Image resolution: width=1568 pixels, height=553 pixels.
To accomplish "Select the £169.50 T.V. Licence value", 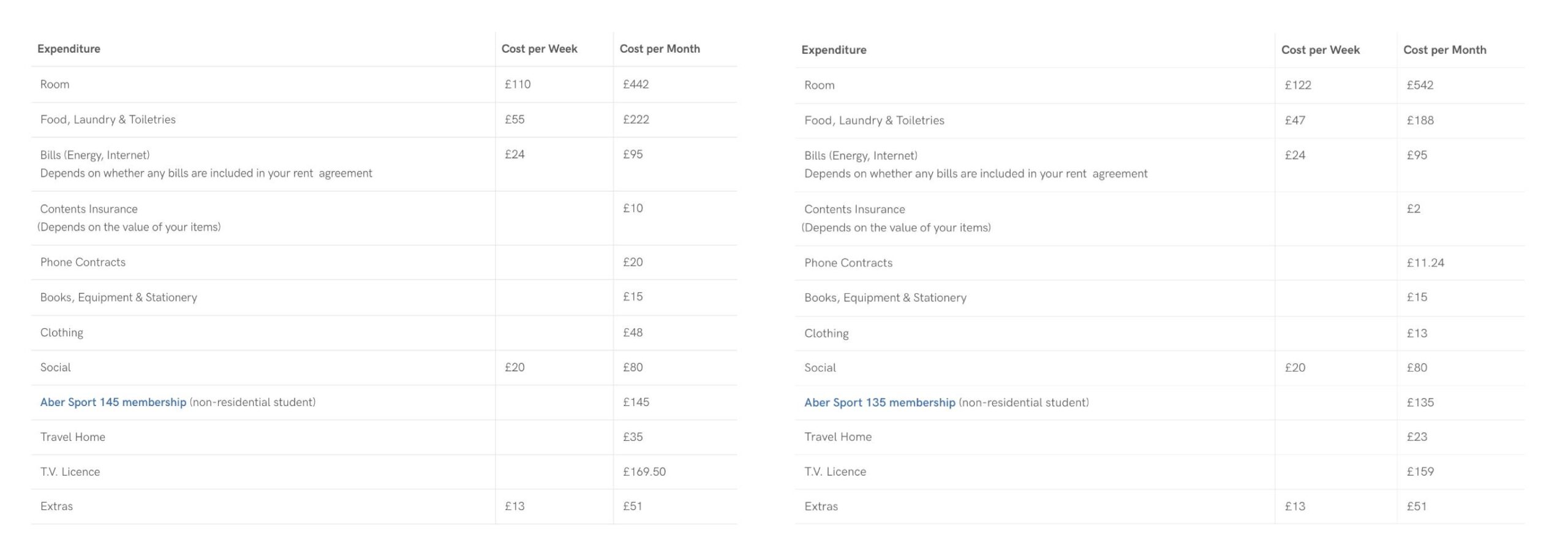I will coord(644,472).
